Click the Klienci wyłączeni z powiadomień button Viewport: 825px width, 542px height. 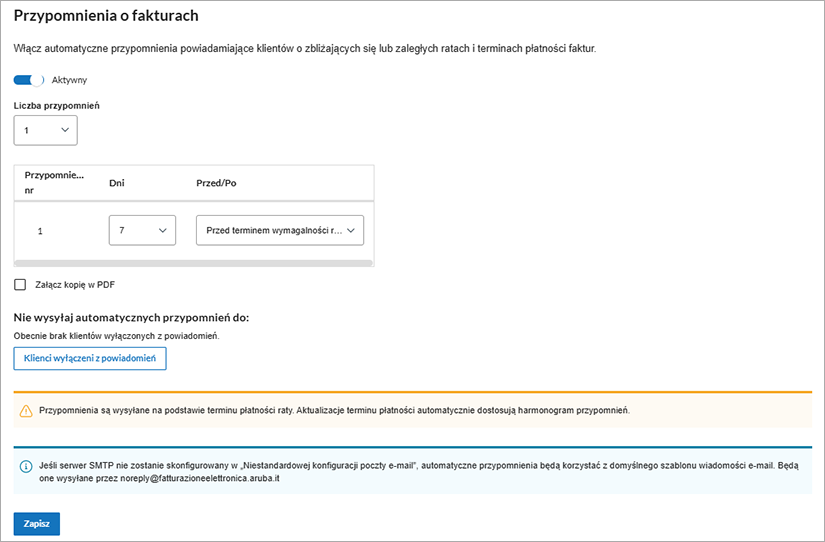[x=90, y=358]
